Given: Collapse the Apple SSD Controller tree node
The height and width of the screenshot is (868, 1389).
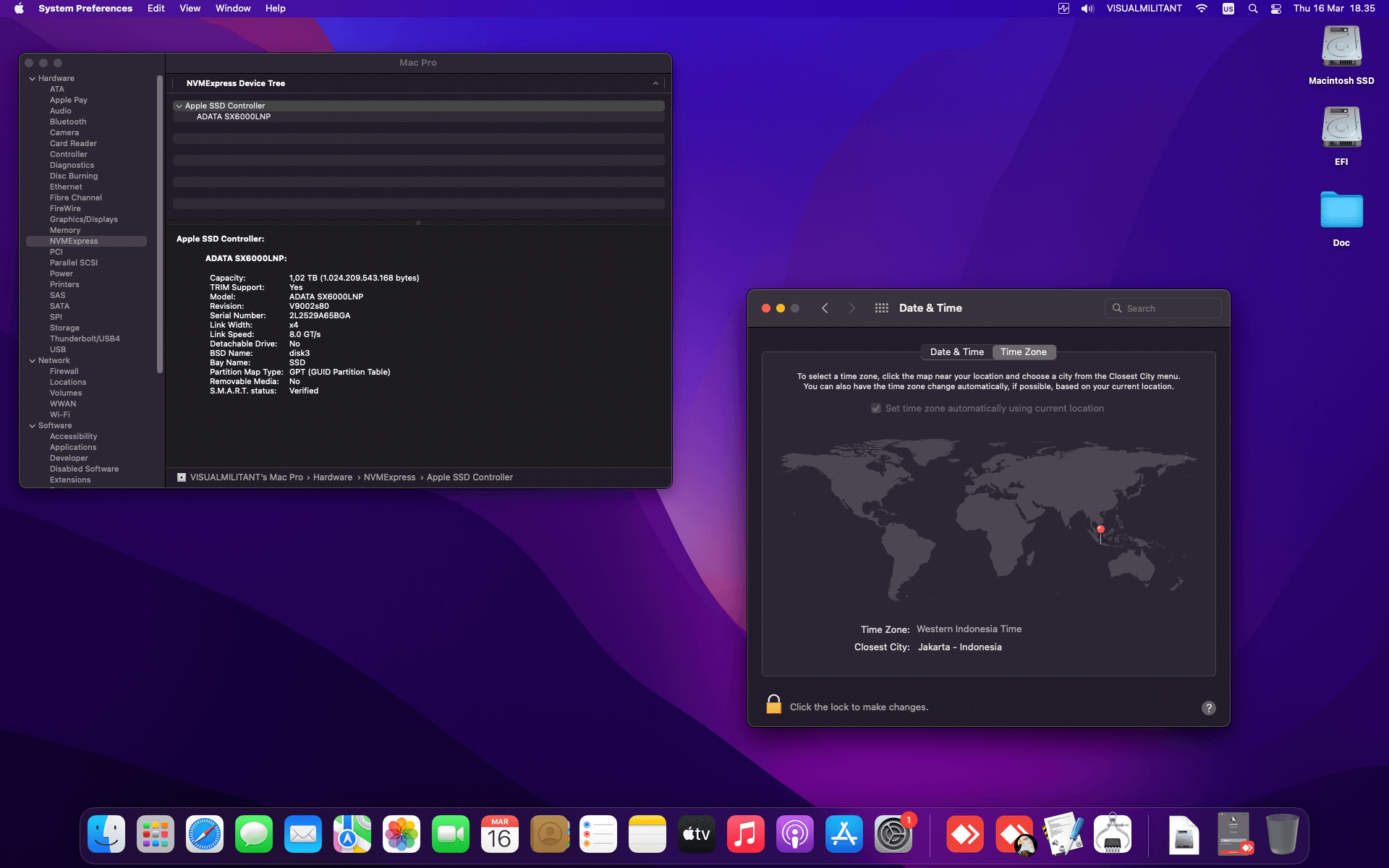Looking at the screenshot, I should click(179, 106).
